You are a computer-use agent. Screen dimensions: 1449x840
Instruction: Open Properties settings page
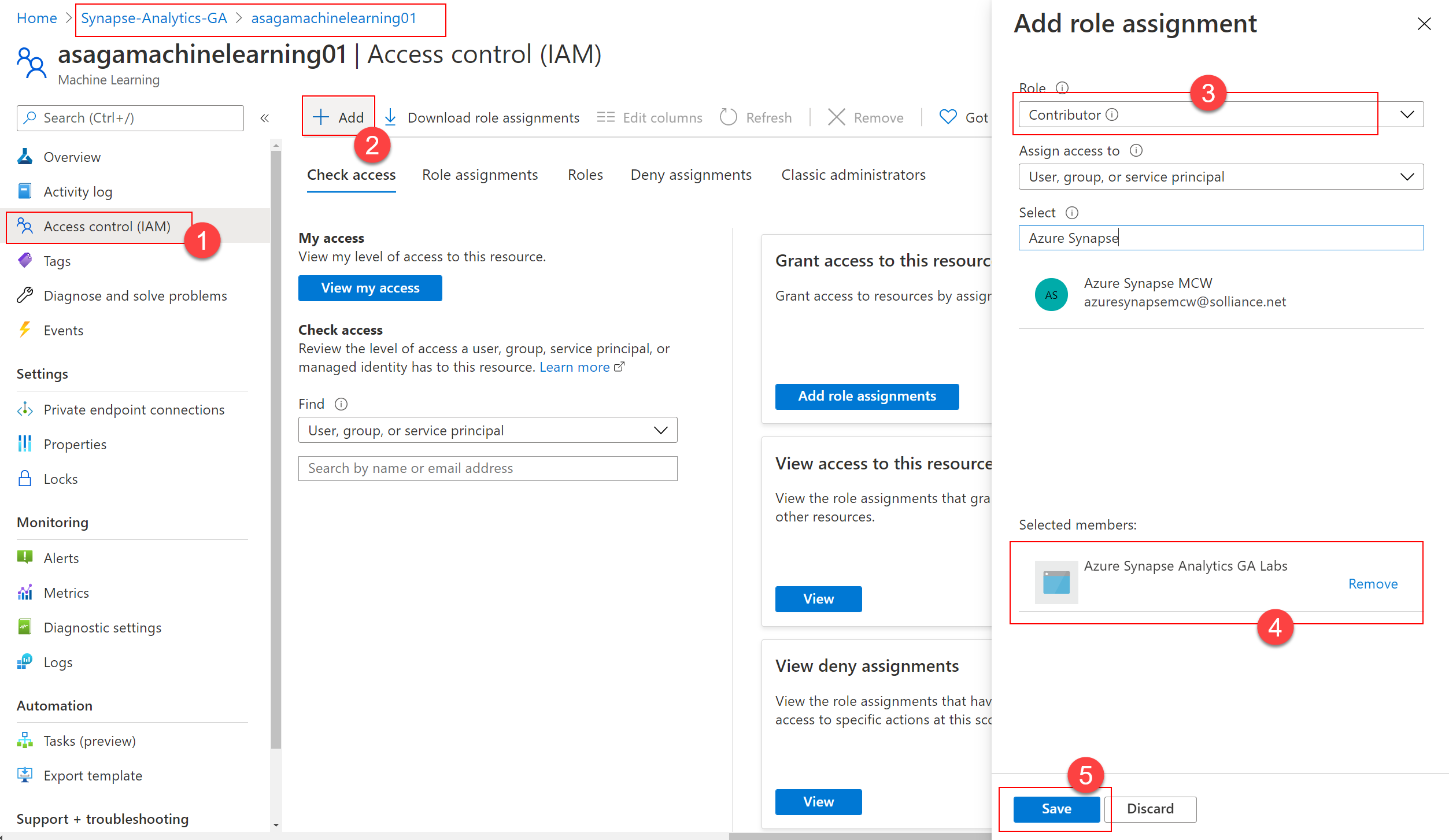coord(75,444)
